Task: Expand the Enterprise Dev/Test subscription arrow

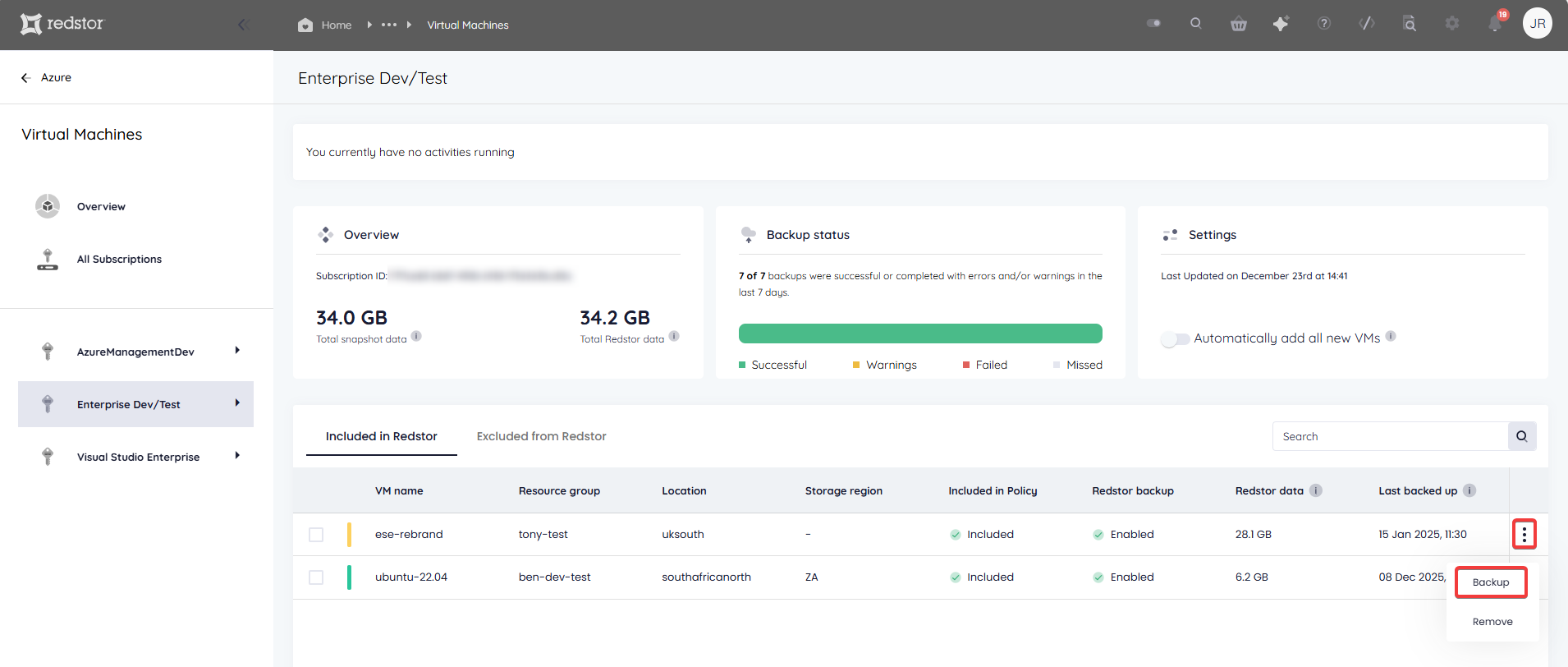Action: 237,403
